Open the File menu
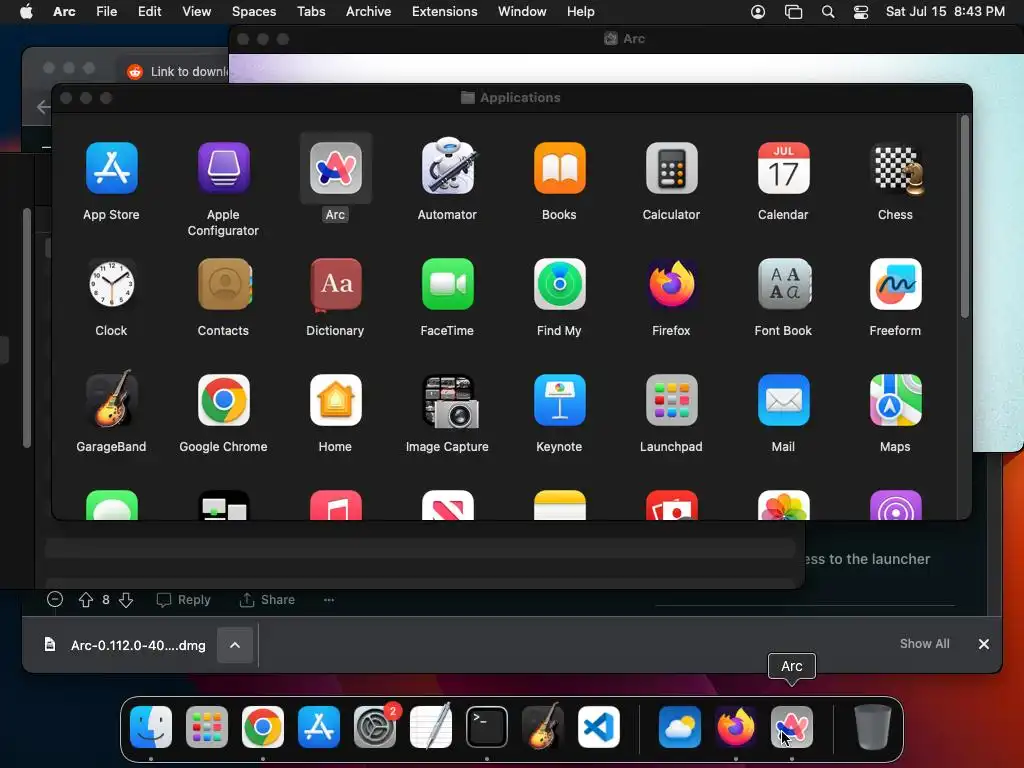Image resolution: width=1024 pixels, height=768 pixels. click(106, 12)
